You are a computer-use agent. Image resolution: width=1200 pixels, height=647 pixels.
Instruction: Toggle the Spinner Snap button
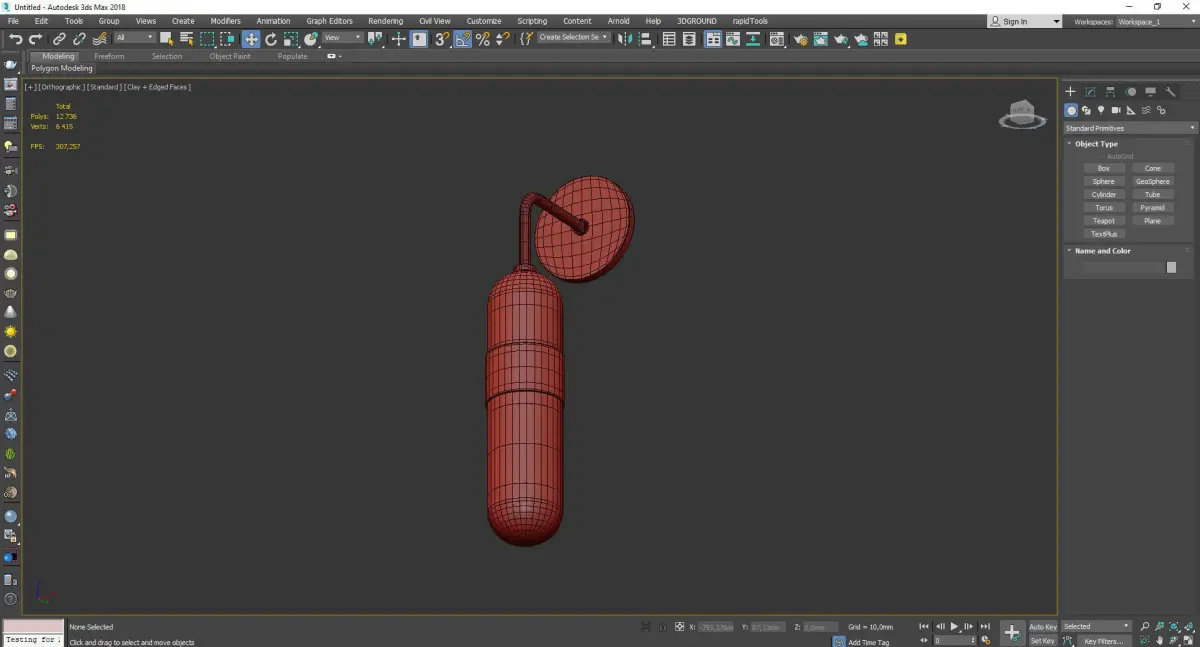[503, 39]
